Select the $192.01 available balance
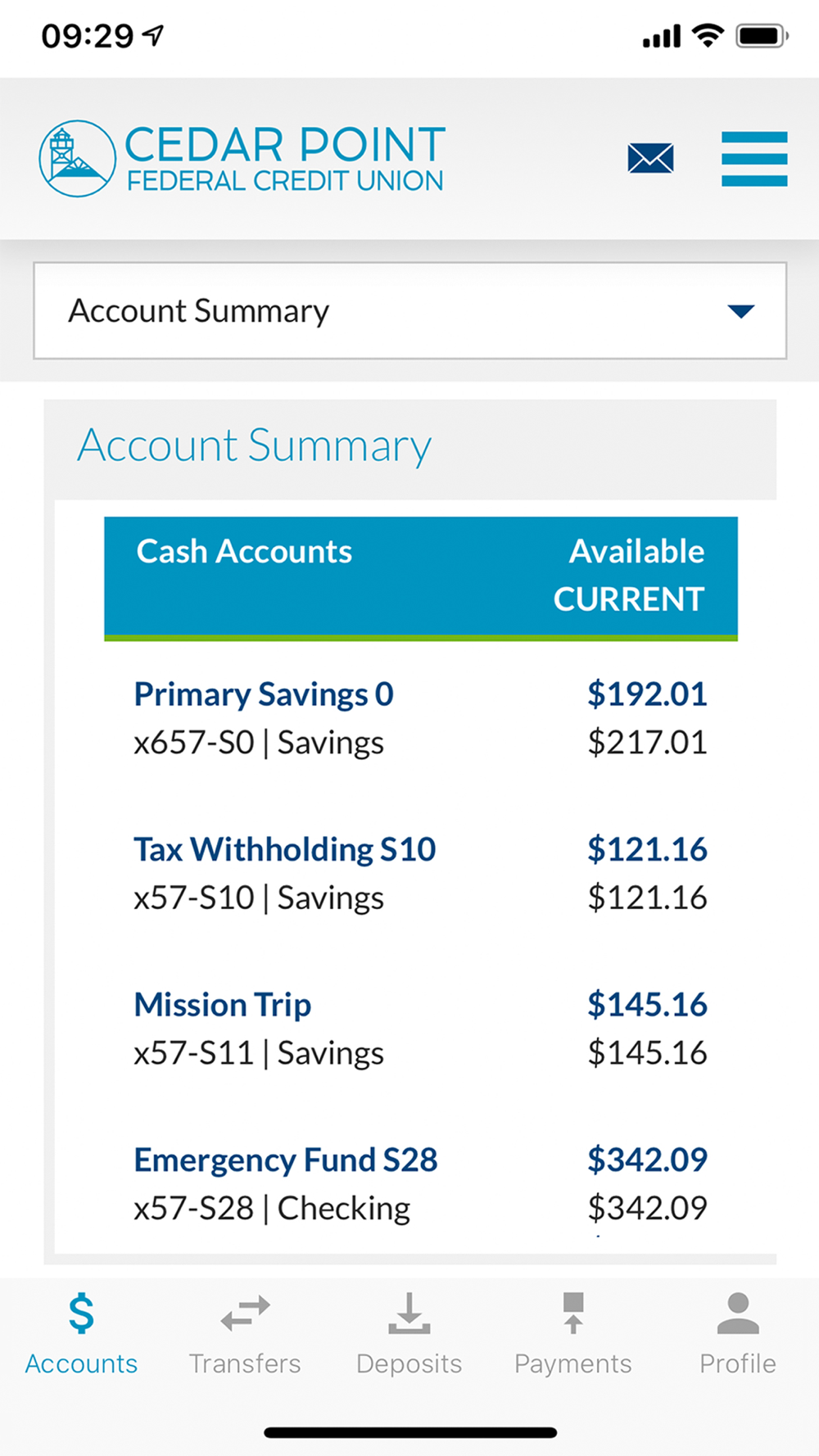 tap(647, 694)
